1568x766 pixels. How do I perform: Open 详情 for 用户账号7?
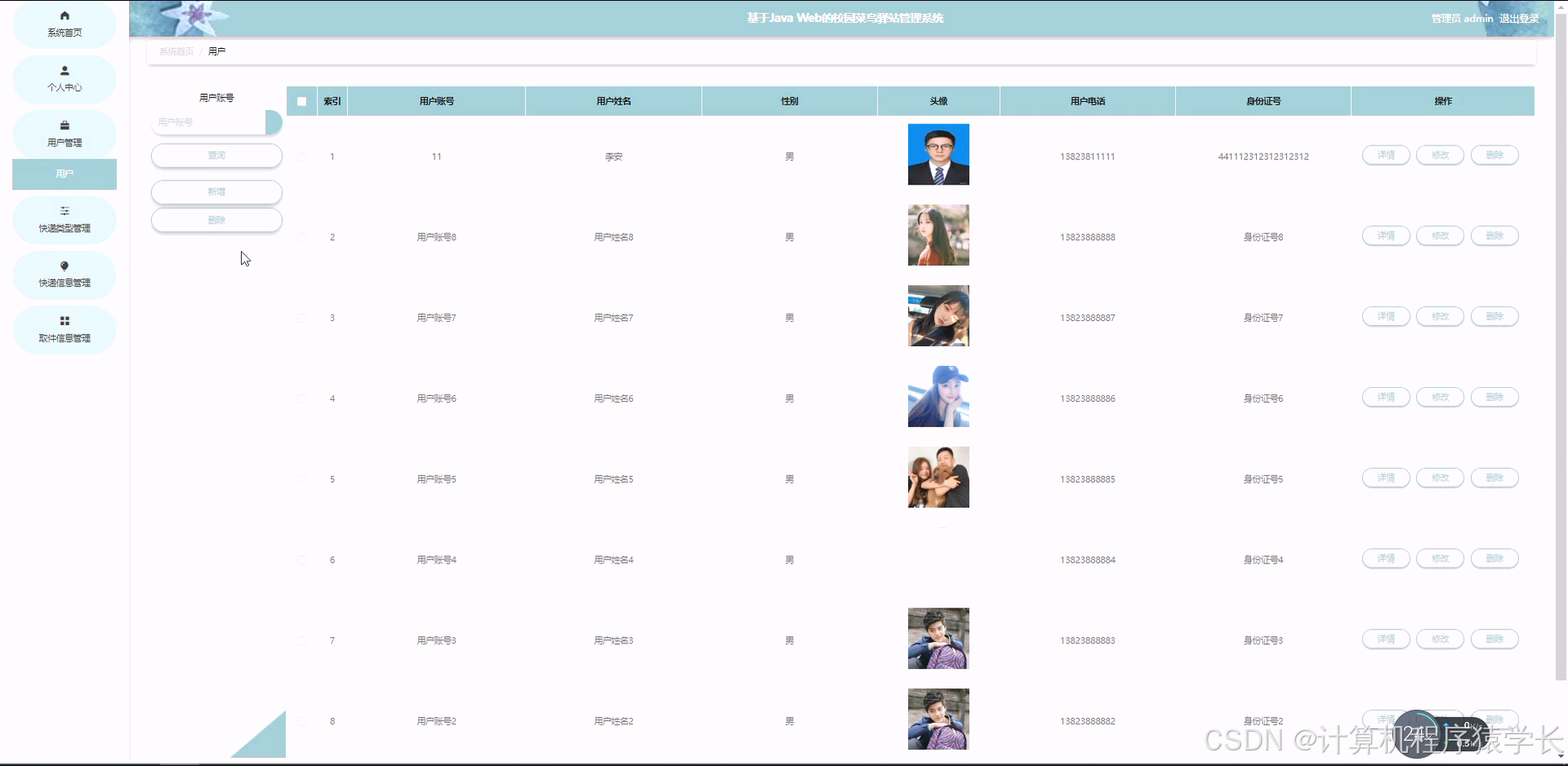point(1386,317)
